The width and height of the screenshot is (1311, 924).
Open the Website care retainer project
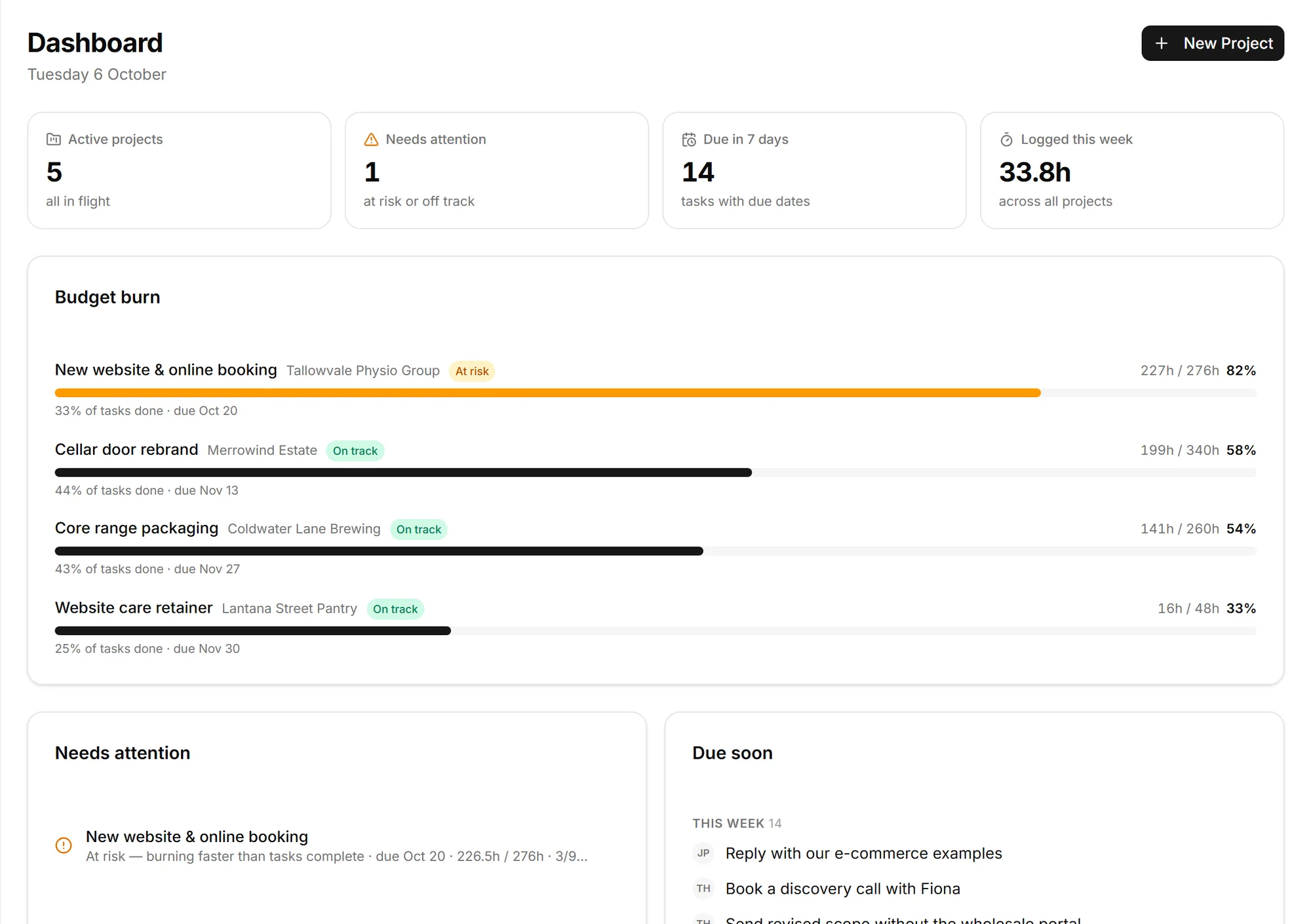[x=134, y=607]
